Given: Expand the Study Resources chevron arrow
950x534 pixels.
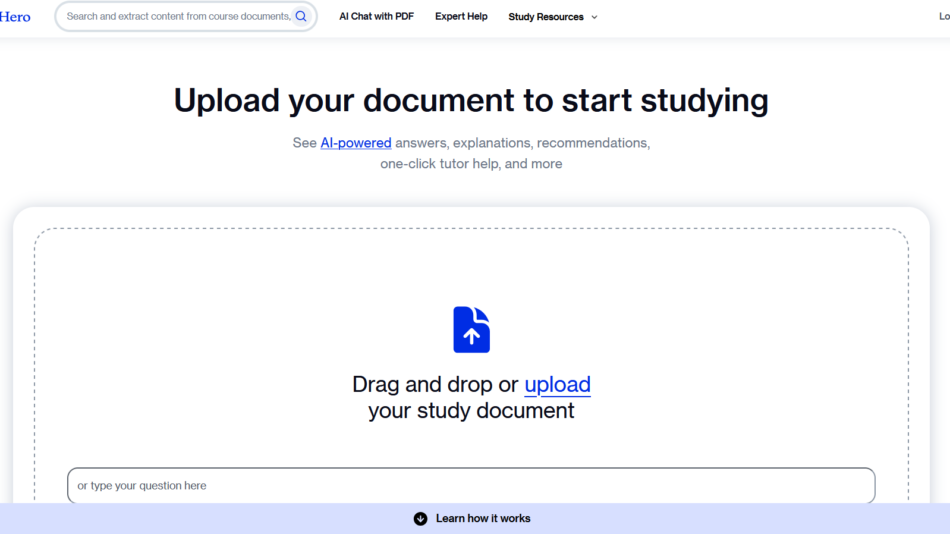Looking at the screenshot, I should point(594,17).
